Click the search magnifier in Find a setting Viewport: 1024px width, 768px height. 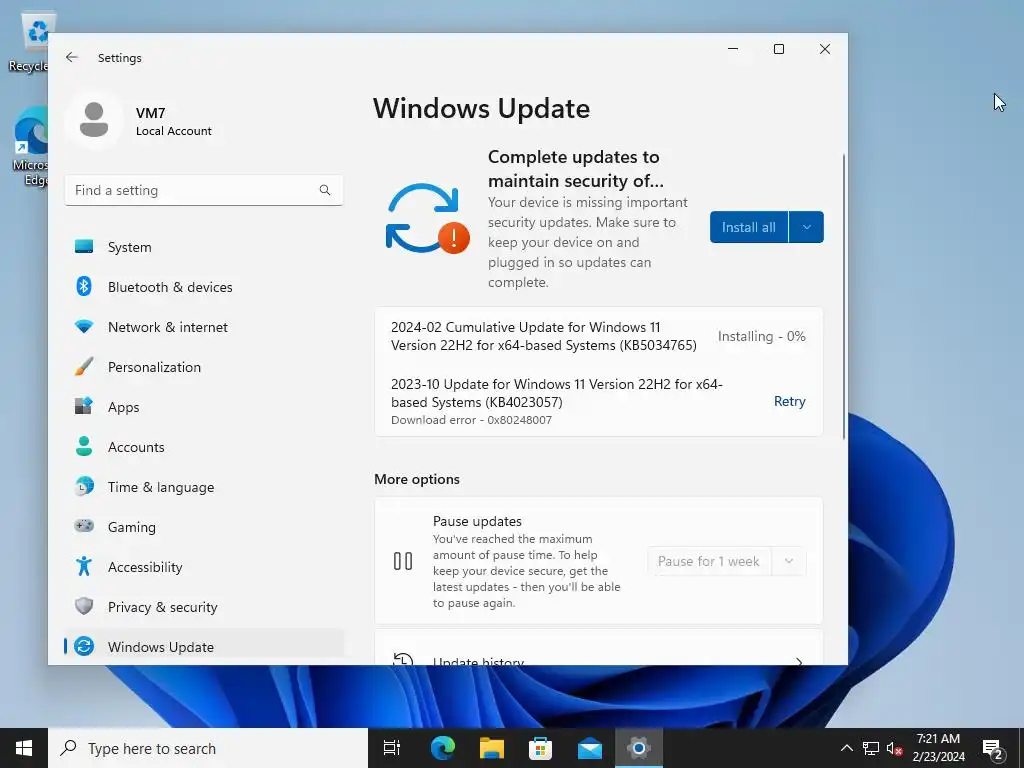coord(325,190)
